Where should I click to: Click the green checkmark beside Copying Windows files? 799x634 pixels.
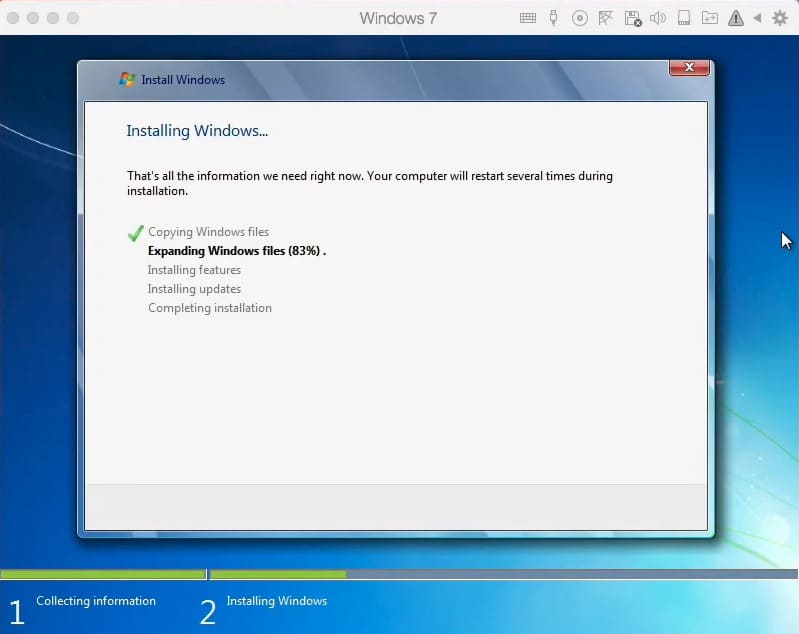click(x=136, y=233)
